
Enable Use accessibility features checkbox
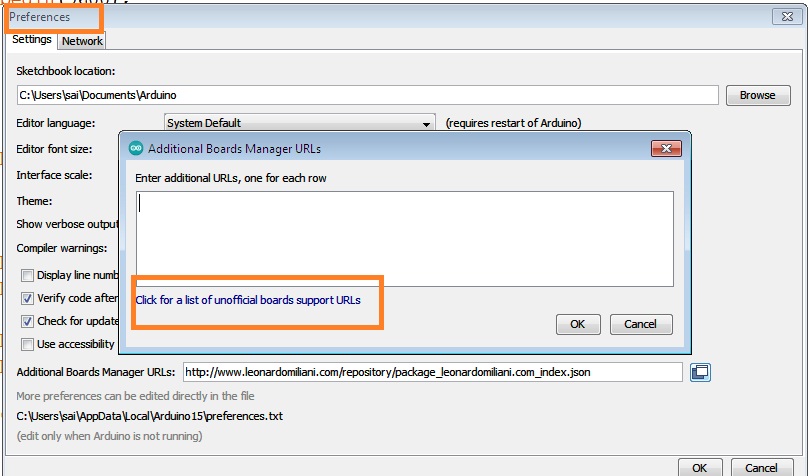27,344
